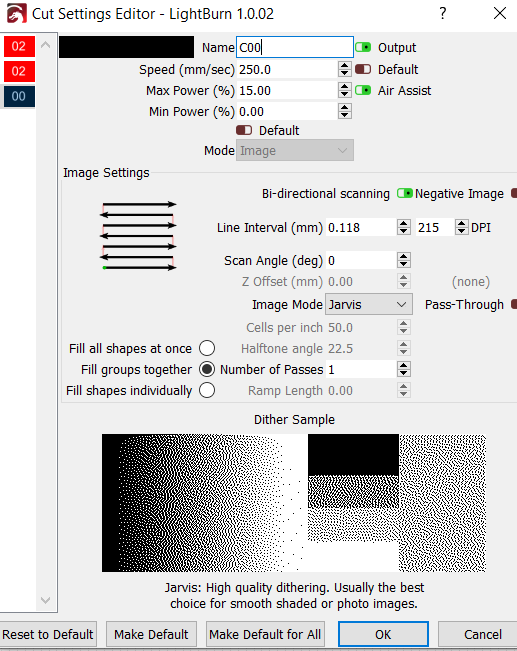Click the help question mark icon

pyautogui.click(x=443, y=13)
